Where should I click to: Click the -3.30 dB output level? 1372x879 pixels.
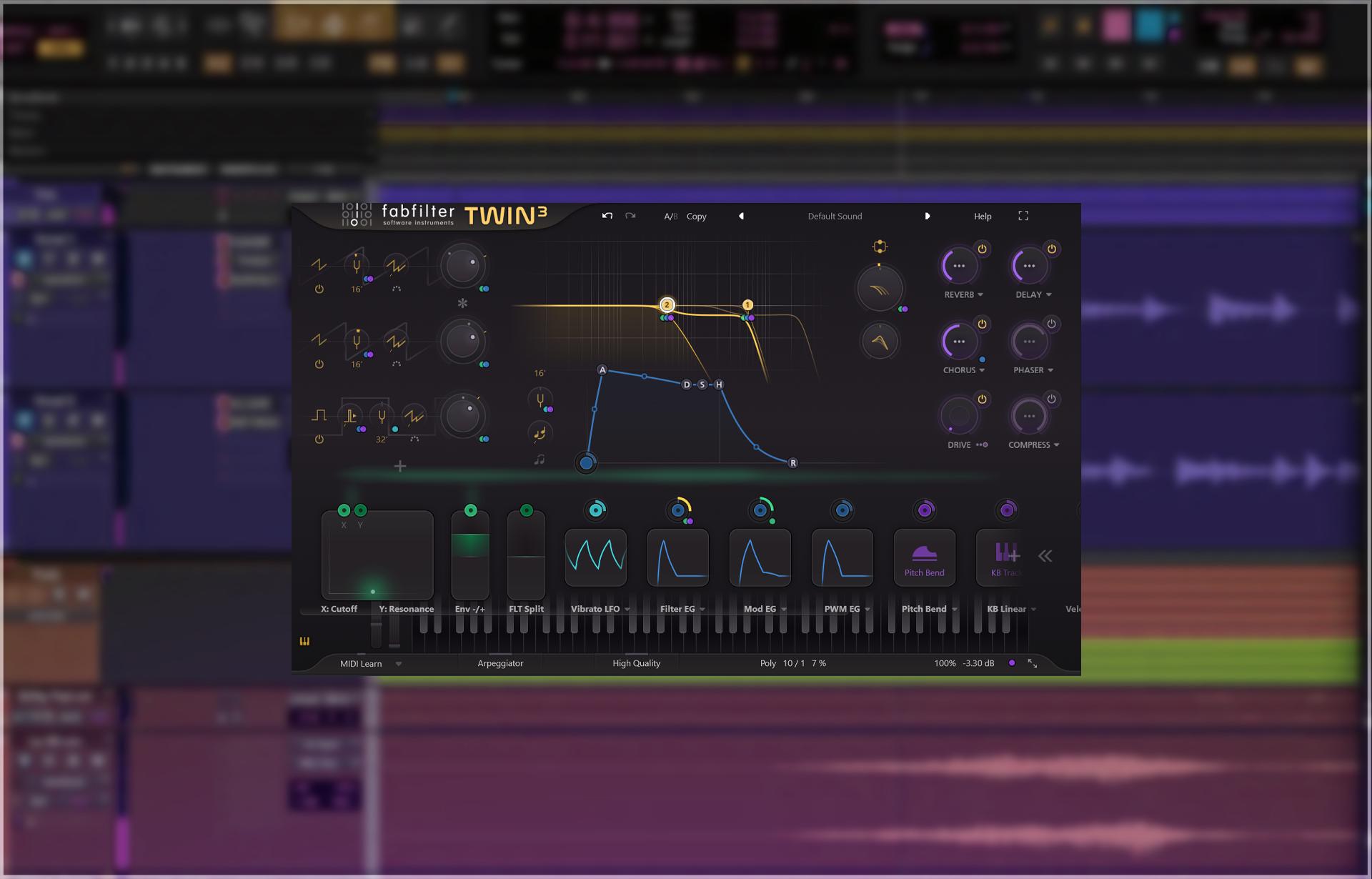[x=978, y=663]
